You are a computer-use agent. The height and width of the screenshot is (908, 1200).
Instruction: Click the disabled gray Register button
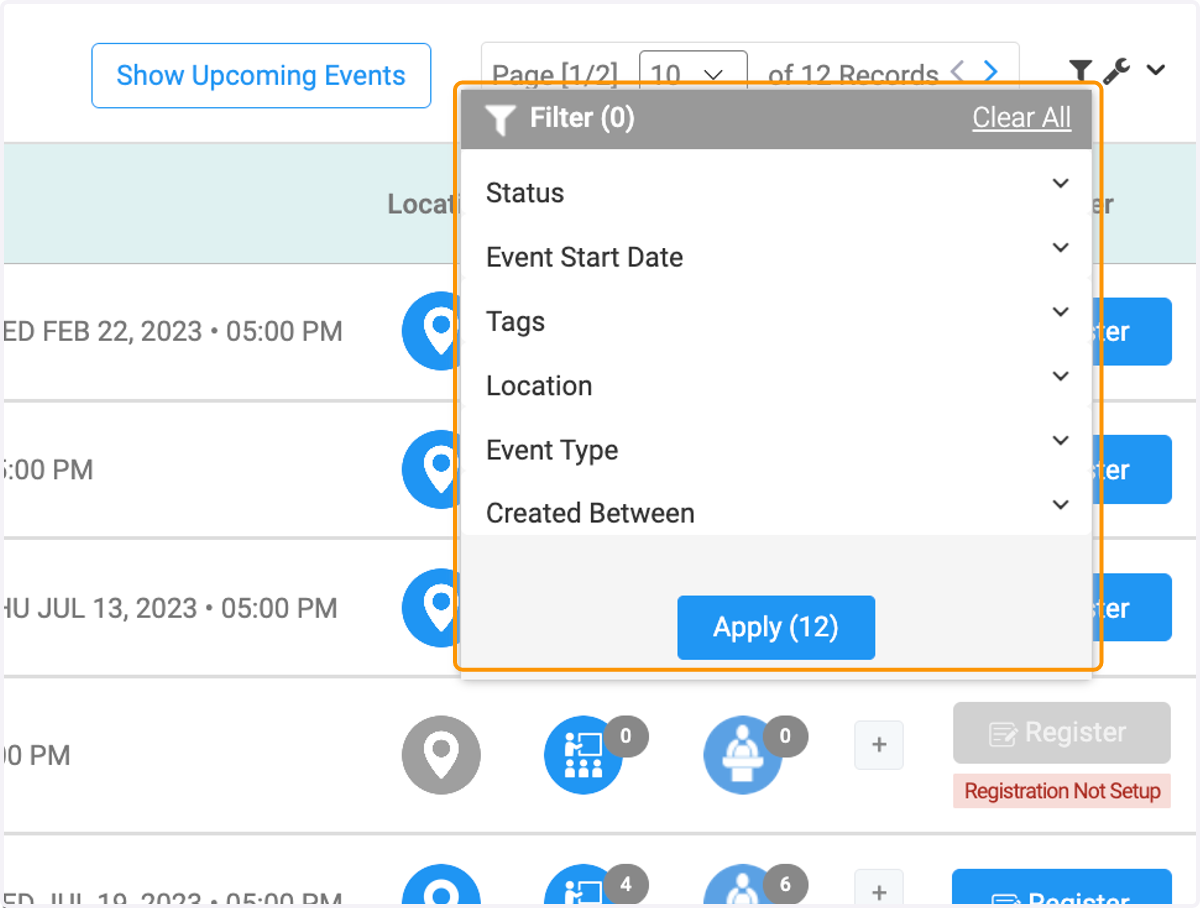coord(1061,733)
